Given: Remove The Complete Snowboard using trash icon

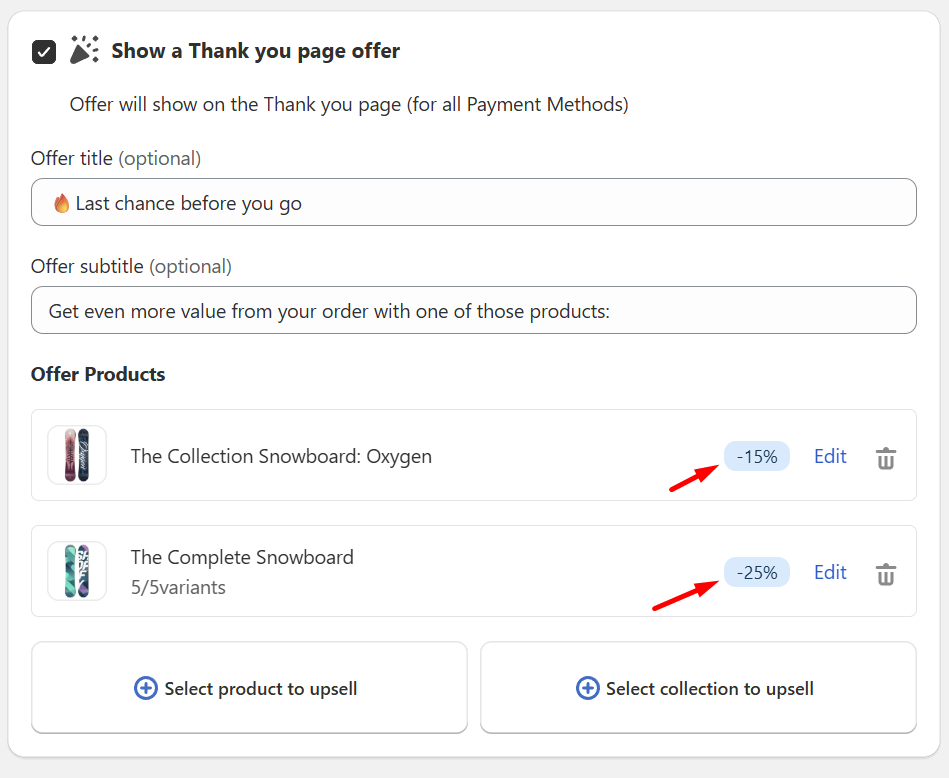Looking at the screenshot, I should pyautogui.click(x=886, y=574).
